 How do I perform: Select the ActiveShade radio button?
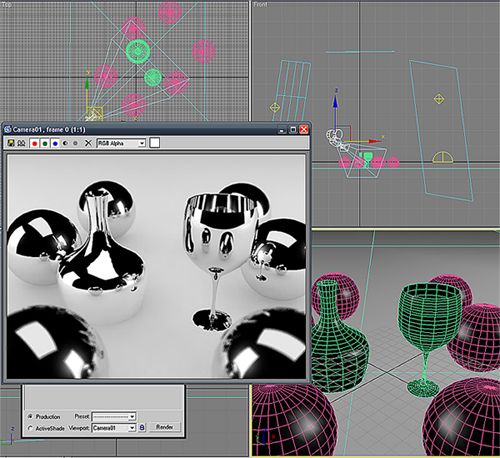pyautogui.click(x=30, y=428)
